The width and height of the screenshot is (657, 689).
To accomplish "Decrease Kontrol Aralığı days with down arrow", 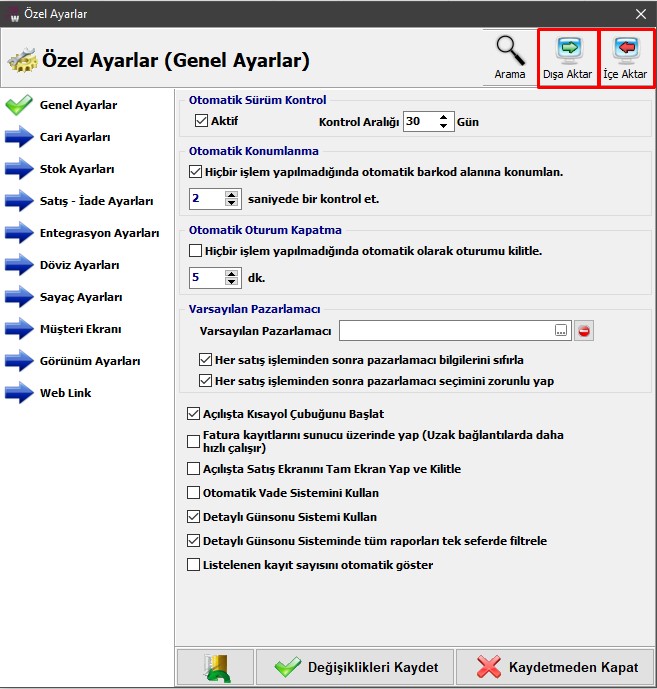I will point(443,126).
